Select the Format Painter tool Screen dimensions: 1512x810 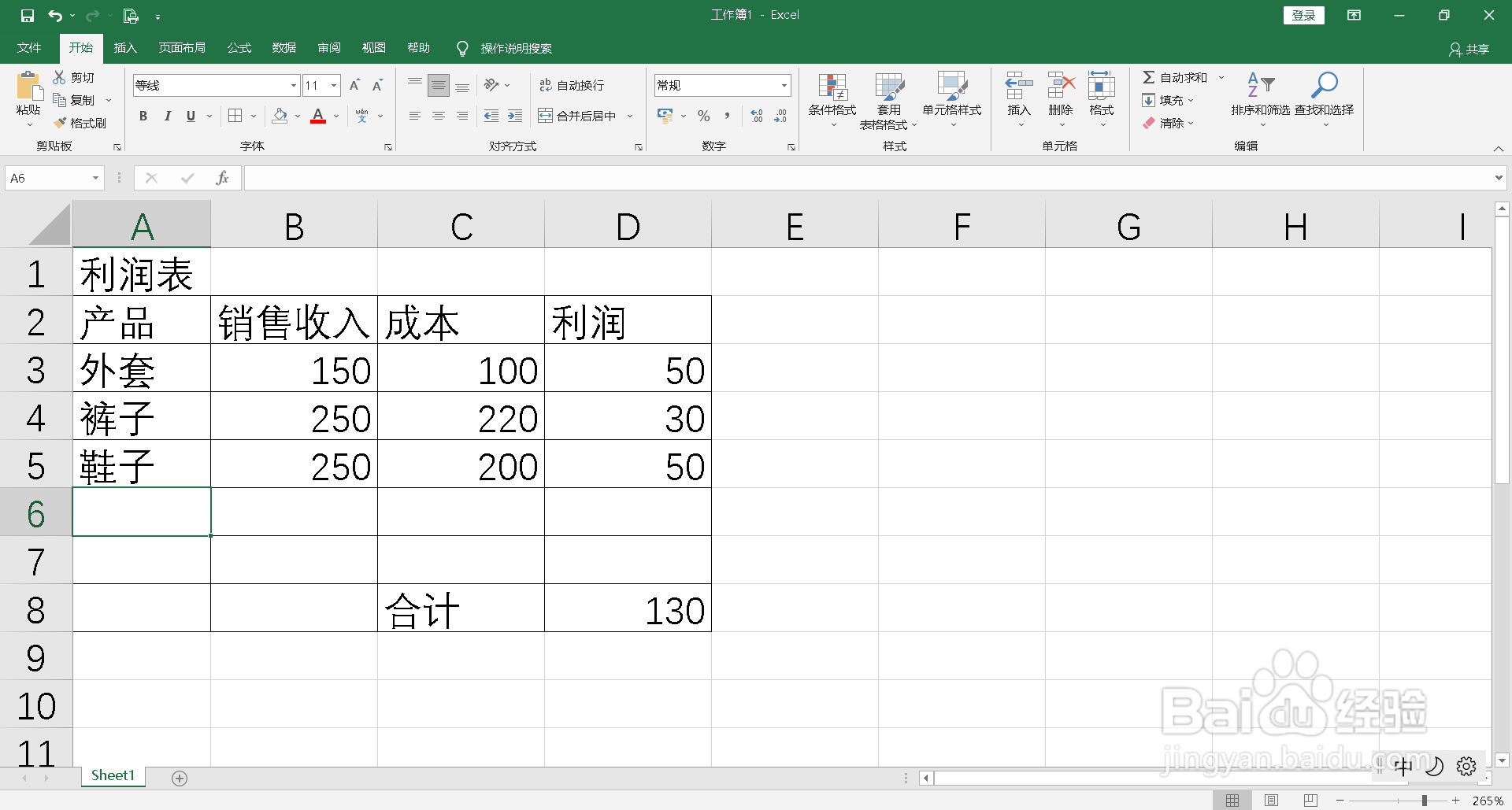[81, 123]
